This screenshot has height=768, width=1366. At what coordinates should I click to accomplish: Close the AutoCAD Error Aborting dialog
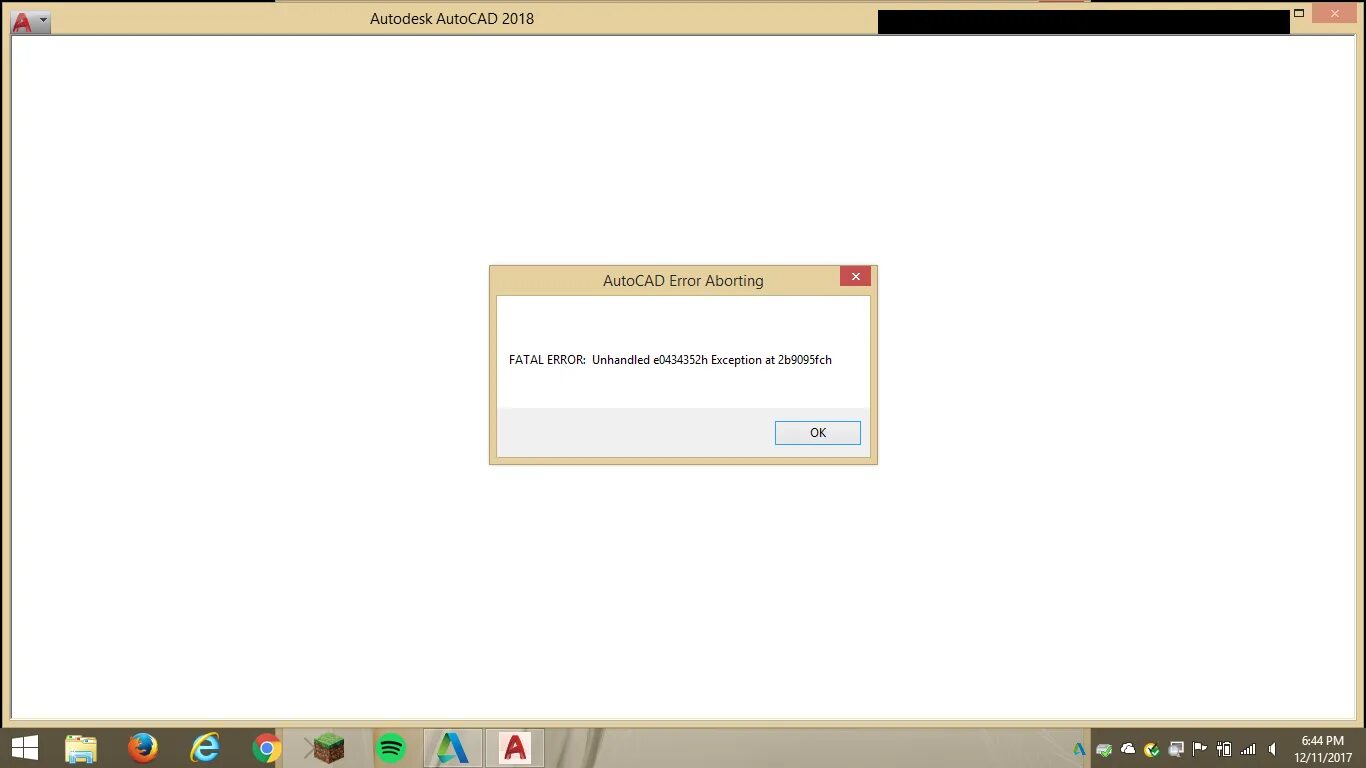855,277
